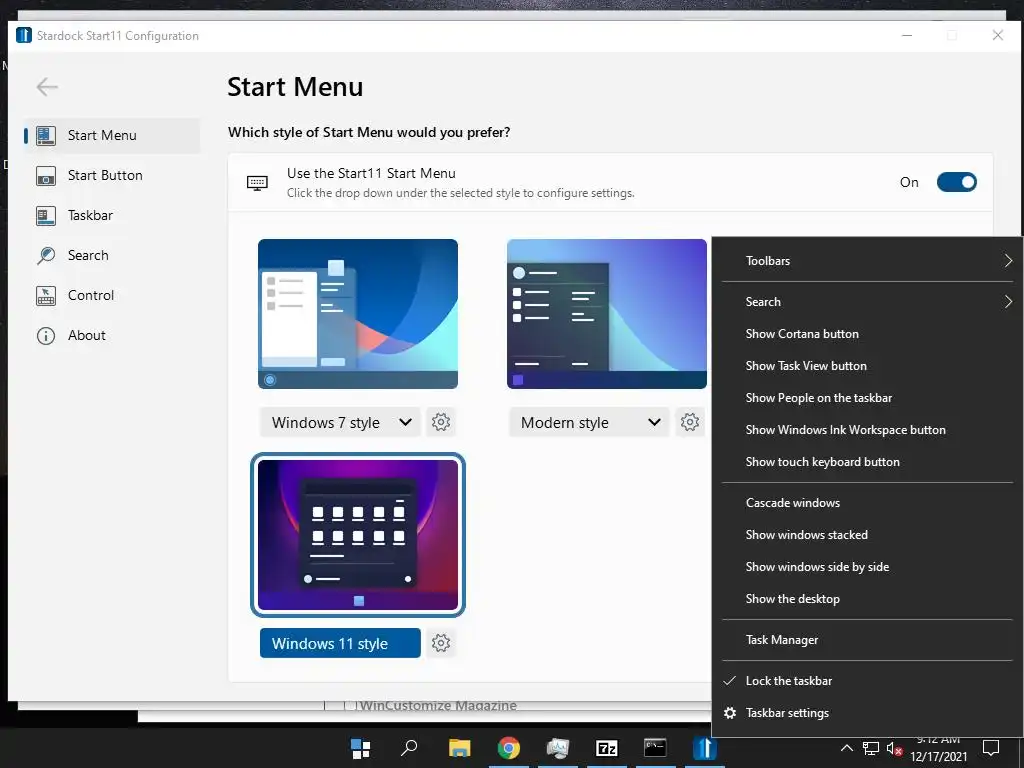Open 7-Zip from the taskbar
1024x768 pixels.
607,748
